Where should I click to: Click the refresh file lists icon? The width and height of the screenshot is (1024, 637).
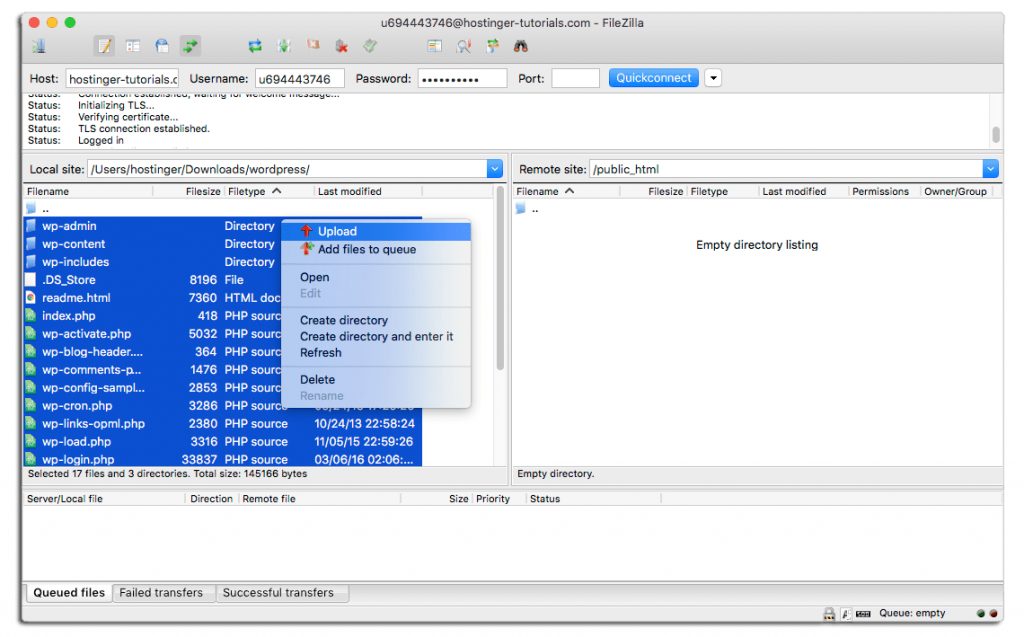(x=255, y=46)
